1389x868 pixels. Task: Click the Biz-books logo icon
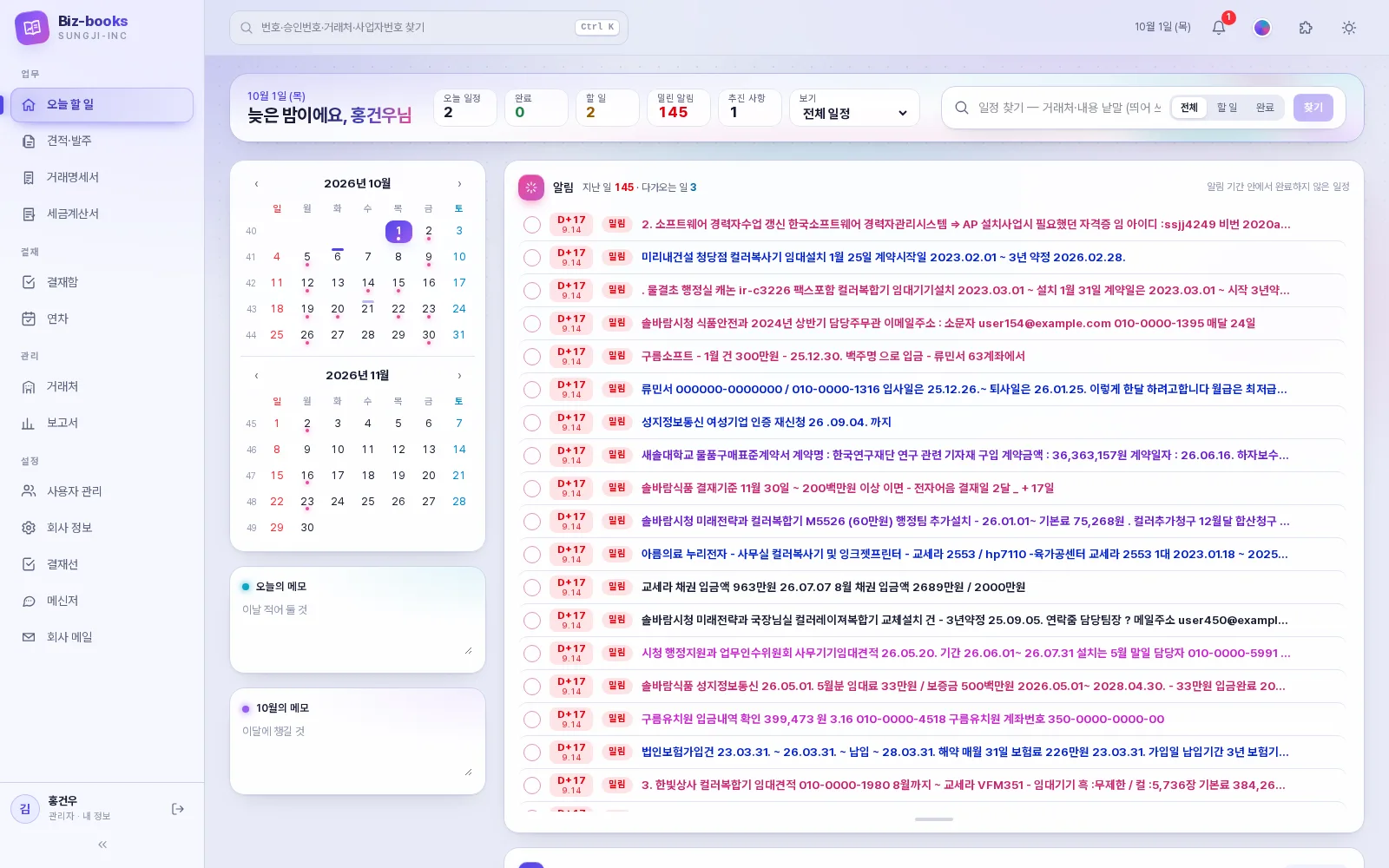32,28
